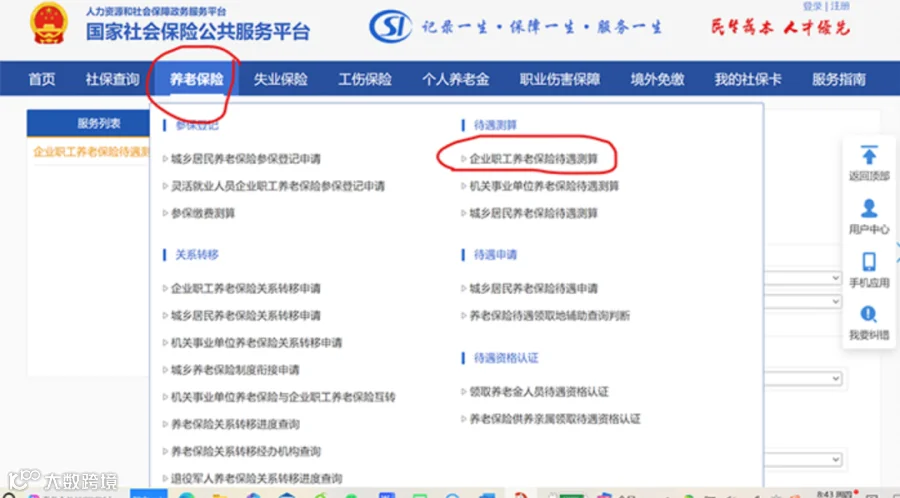The image size is (900, 498).
Task: Select 服务列表 sidebar header
Action: click(x=88, y=123)
